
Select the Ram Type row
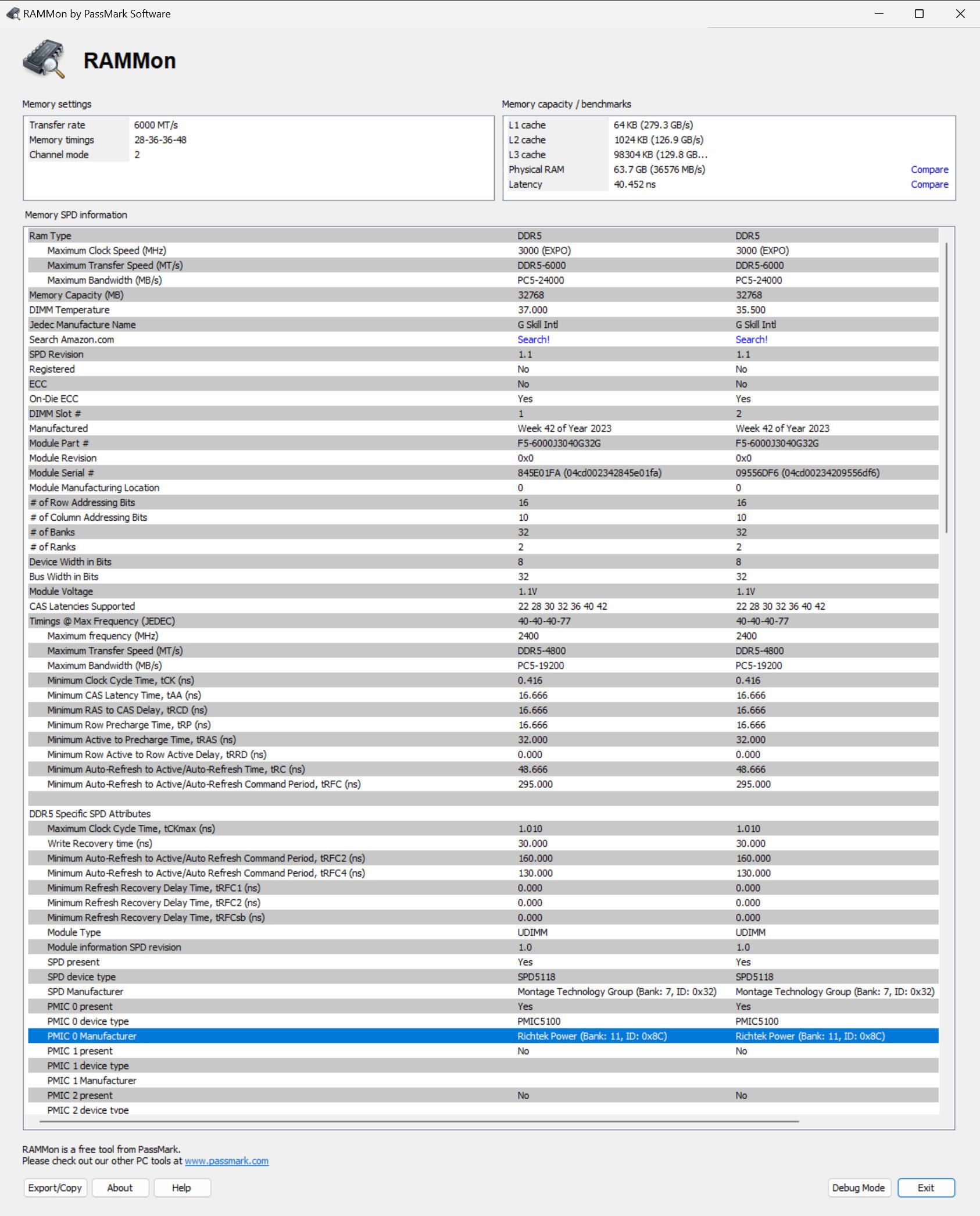(x=483, y=235)
